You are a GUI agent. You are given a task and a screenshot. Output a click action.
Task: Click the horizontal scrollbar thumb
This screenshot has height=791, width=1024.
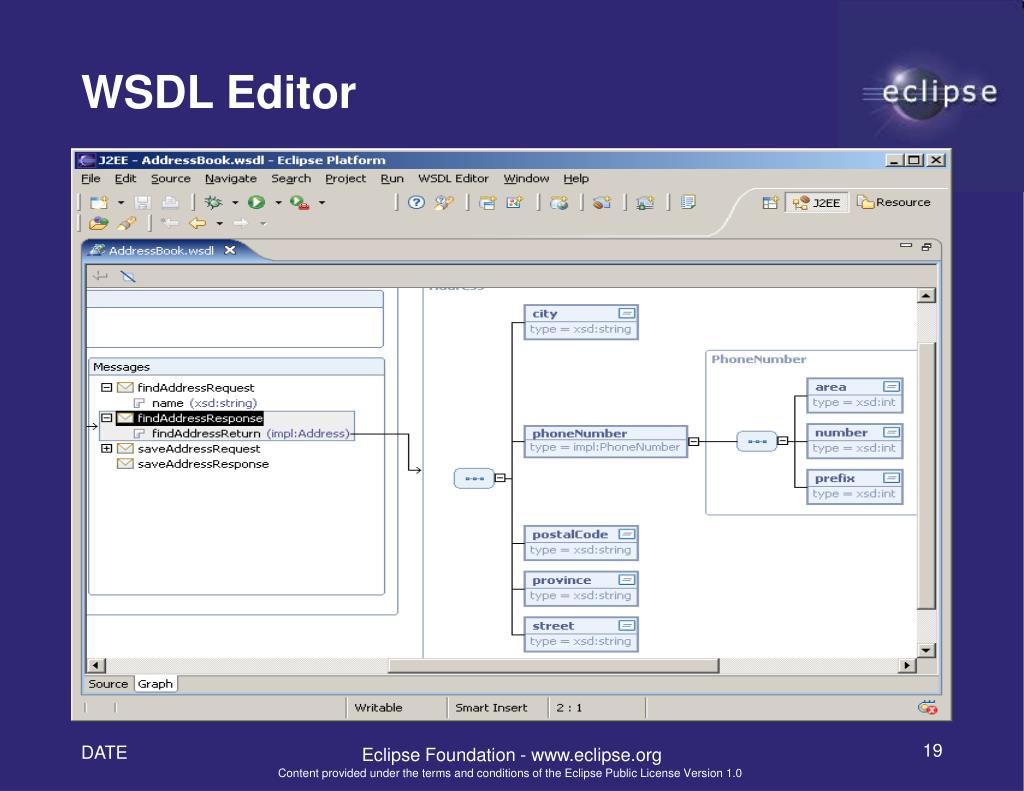(553, 666)
